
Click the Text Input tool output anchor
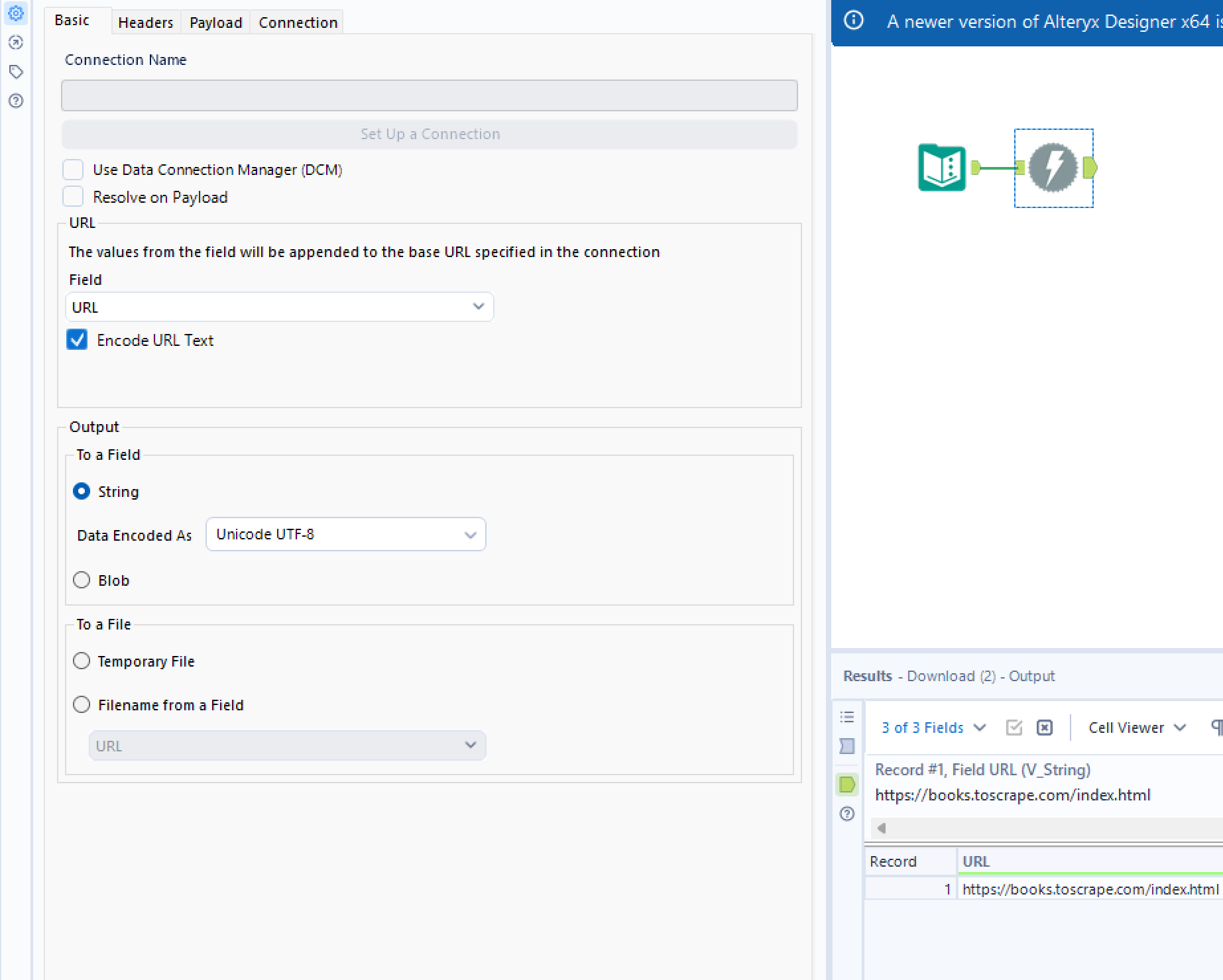(975, 168)
